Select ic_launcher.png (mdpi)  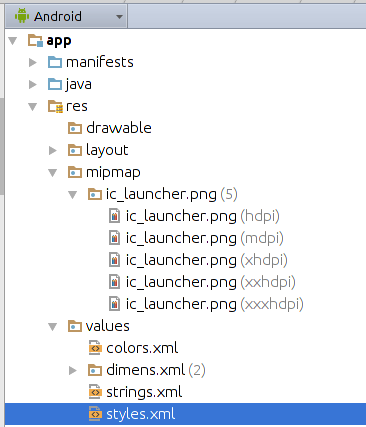click(205, 238)
